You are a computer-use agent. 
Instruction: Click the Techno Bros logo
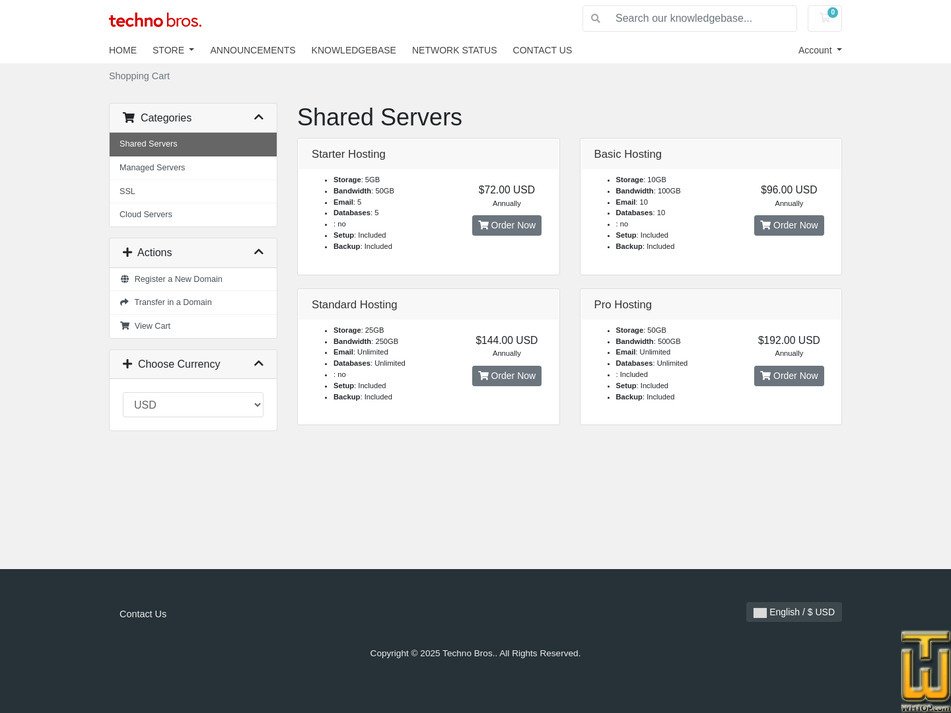pyautogui.click(x=155, y=20)
